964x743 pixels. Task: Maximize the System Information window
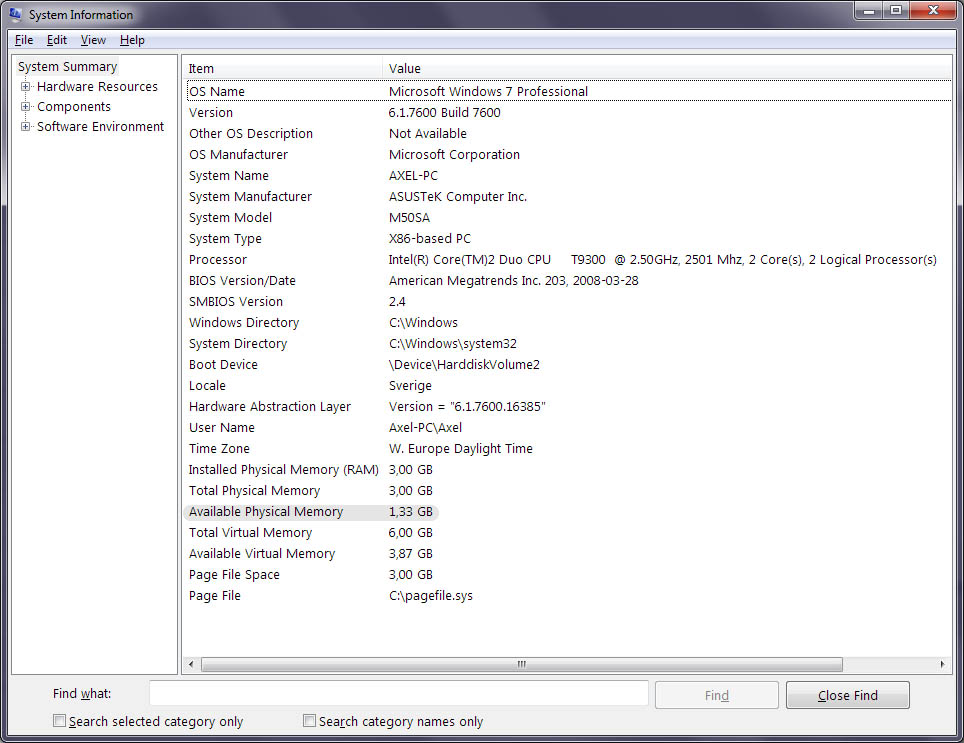(896, 10)
